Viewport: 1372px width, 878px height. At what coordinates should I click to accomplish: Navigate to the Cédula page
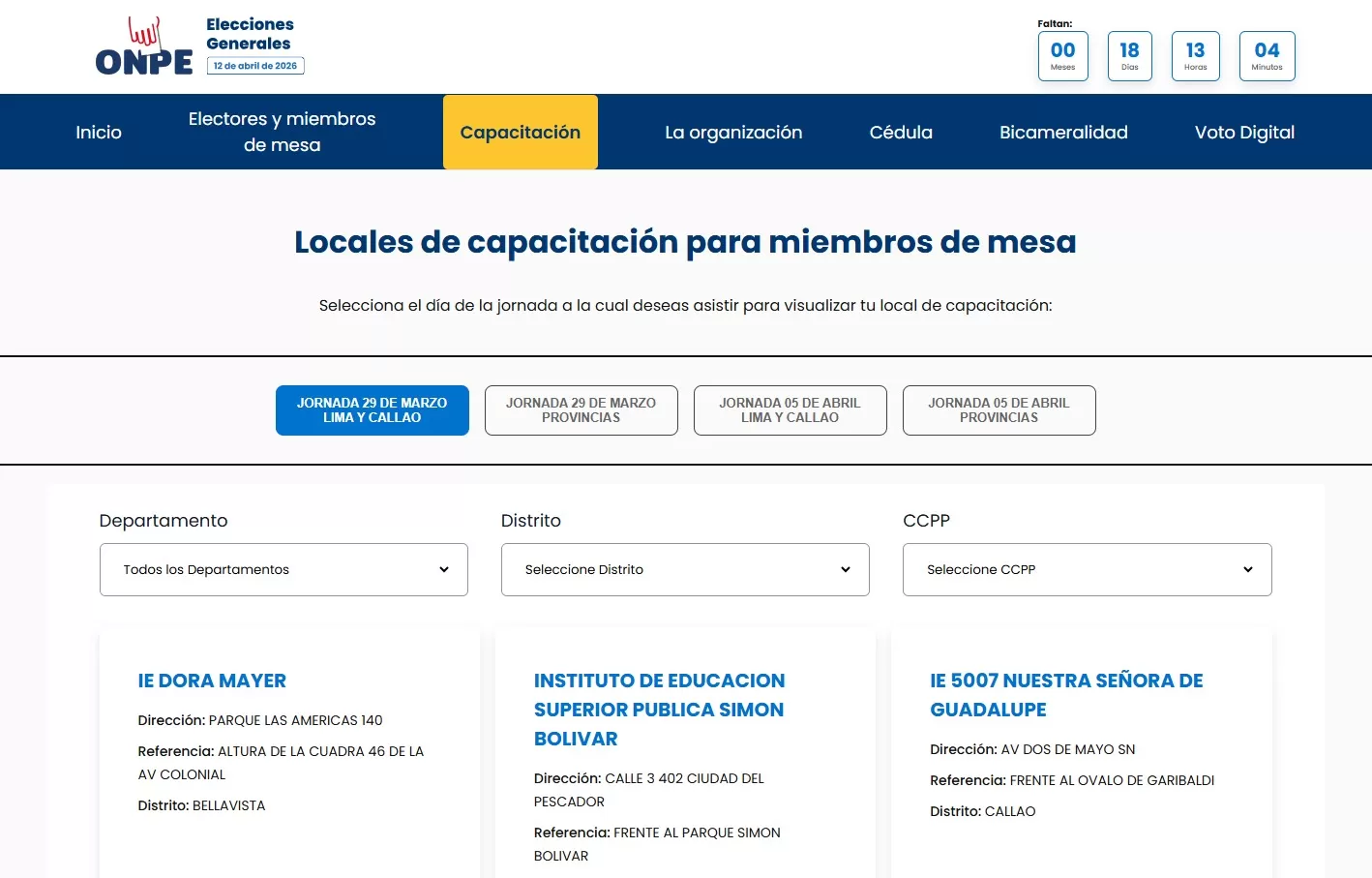point(901,133)
